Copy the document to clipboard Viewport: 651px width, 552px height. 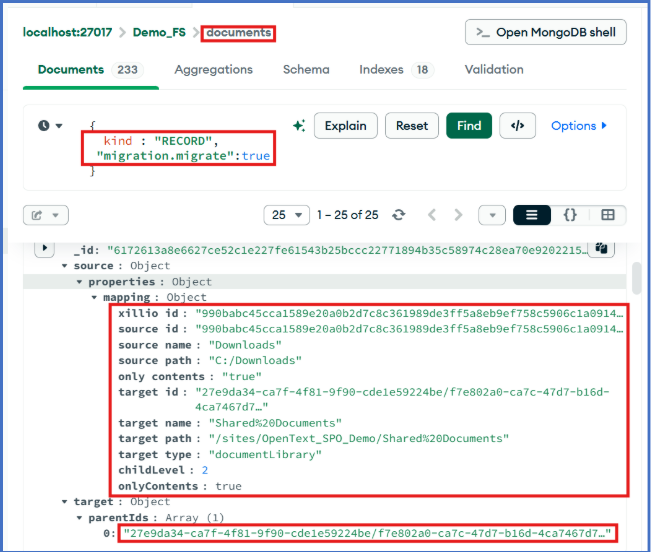point(601,248)
